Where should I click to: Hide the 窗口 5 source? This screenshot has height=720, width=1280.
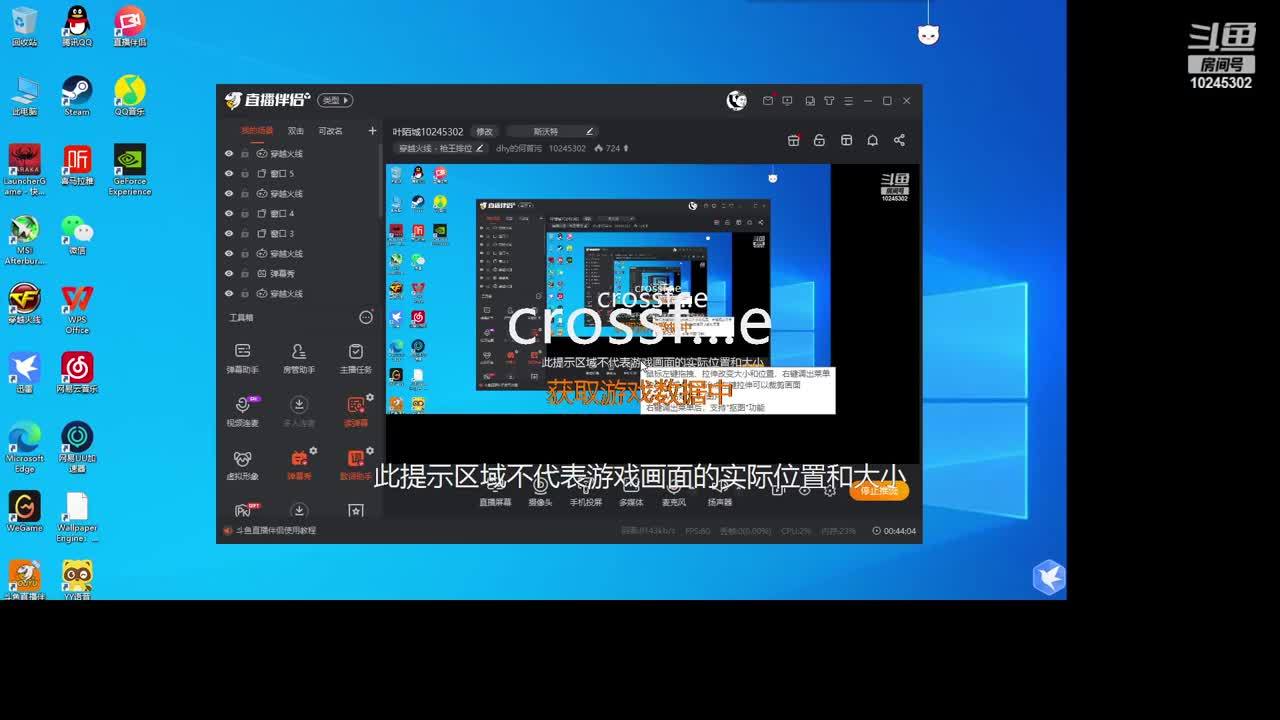pyautogui.click(x=229, y=174)
